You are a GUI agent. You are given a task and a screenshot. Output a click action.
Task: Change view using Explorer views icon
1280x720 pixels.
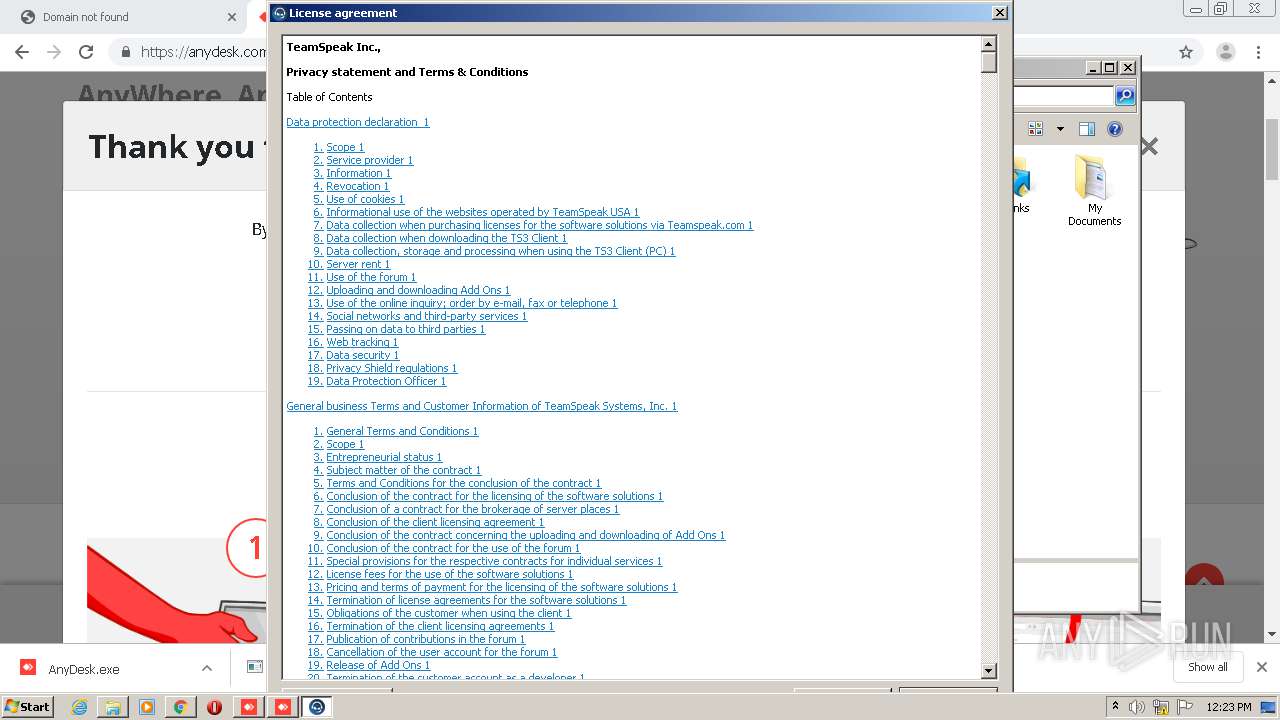[1035, 129]
